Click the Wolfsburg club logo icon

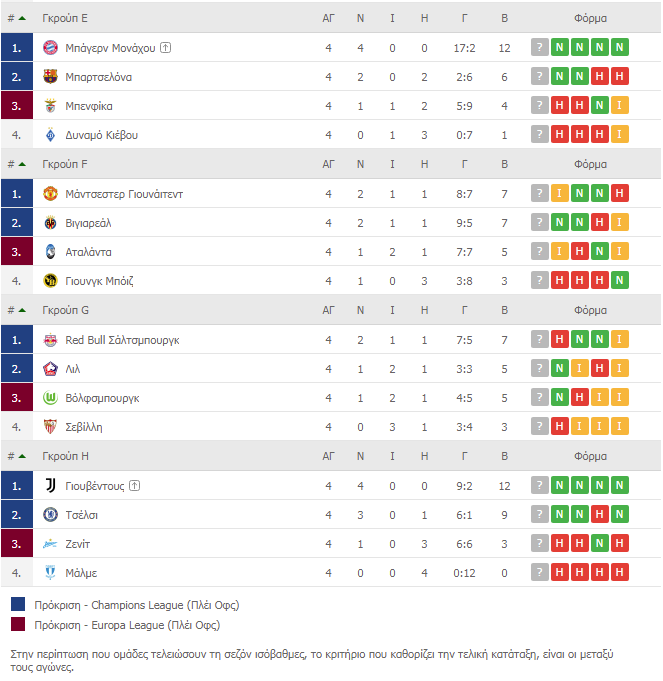pyautogui.click(x=51, y=398)
